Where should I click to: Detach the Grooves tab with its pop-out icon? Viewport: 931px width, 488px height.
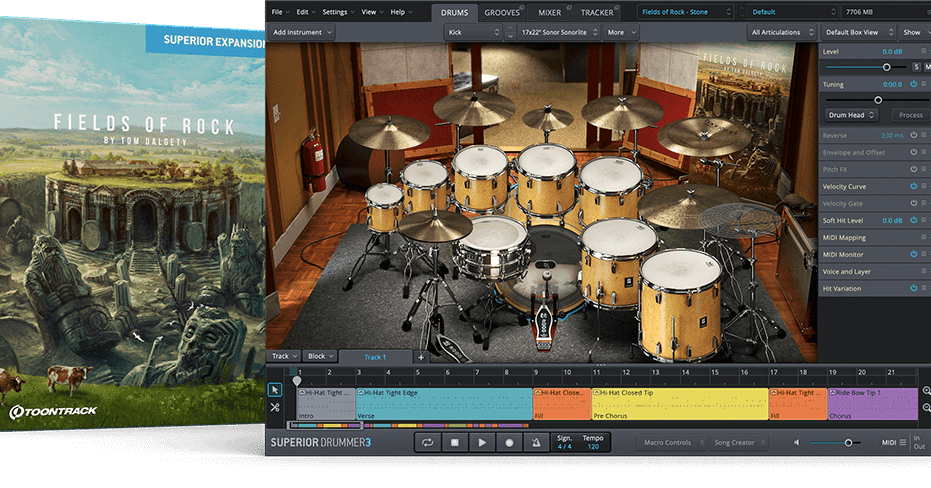pyautogui.click(x=522, y=7)
